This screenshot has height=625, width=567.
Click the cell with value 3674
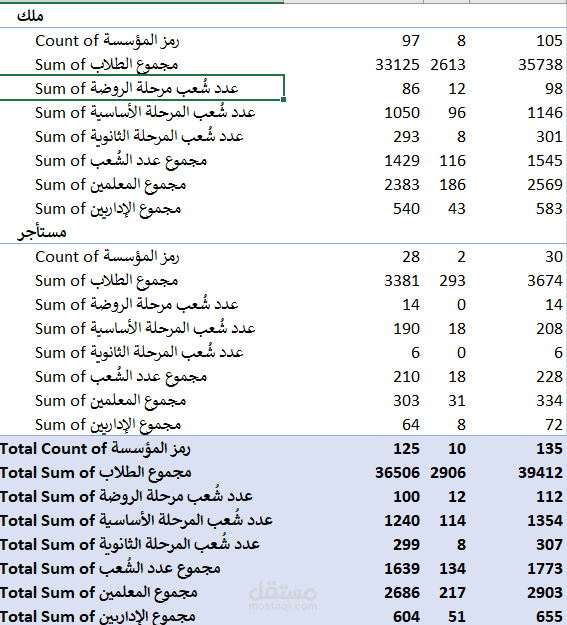pos(545,281)
